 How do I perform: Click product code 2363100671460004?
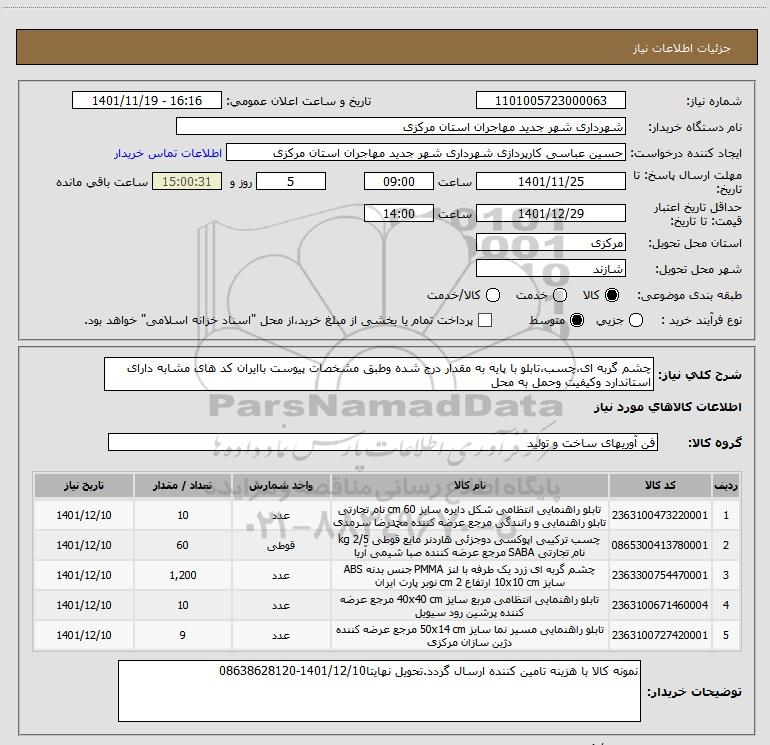[660, 605]
